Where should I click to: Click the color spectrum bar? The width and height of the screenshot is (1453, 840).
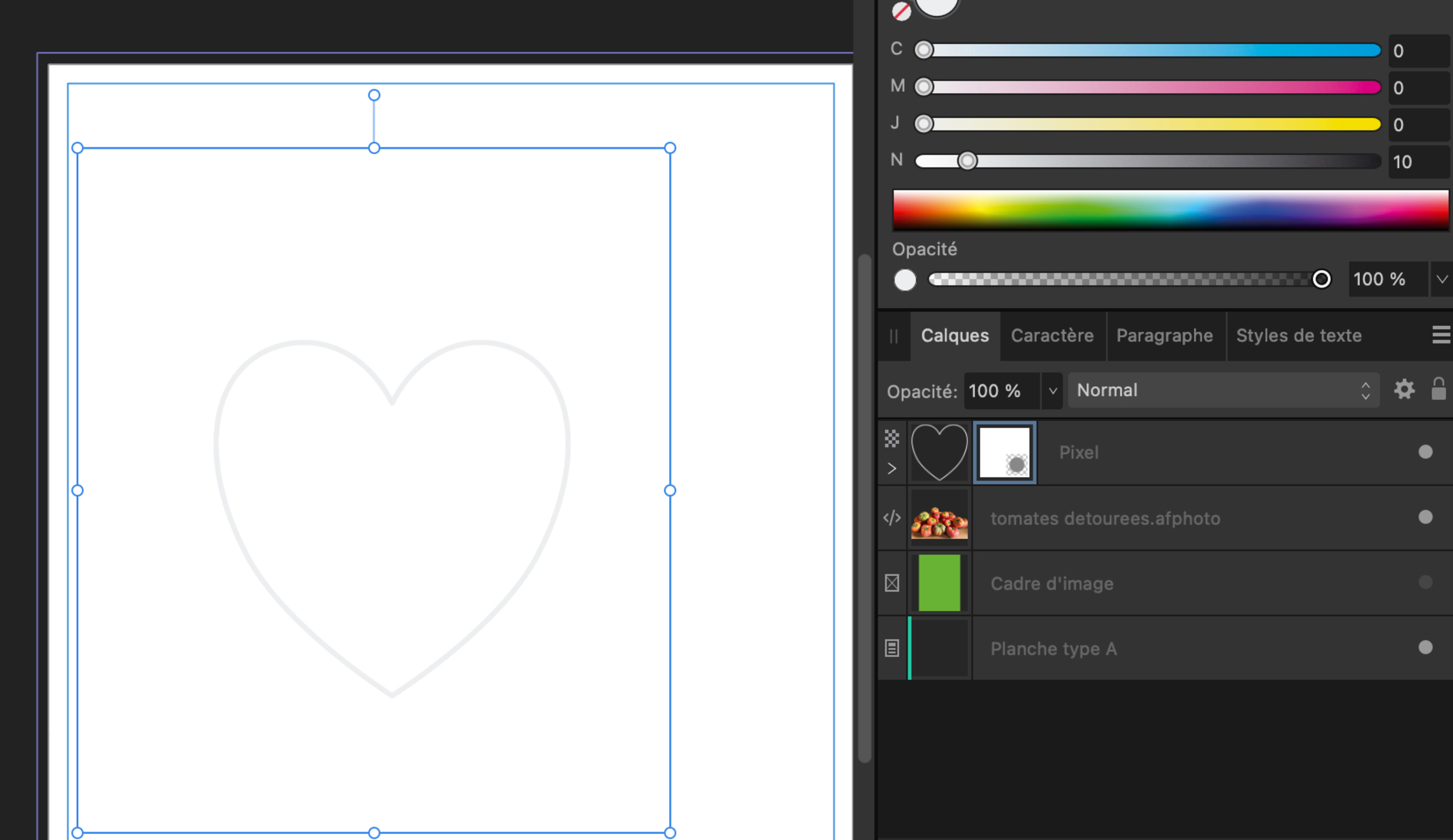[1169, 210]
